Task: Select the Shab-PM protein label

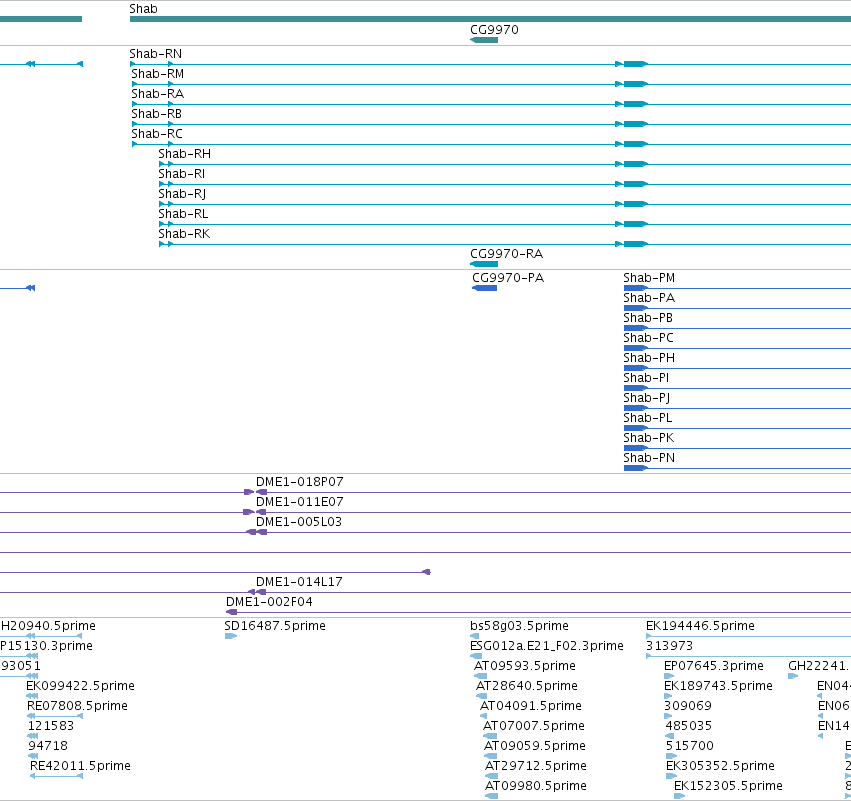Action: (649, 278)
